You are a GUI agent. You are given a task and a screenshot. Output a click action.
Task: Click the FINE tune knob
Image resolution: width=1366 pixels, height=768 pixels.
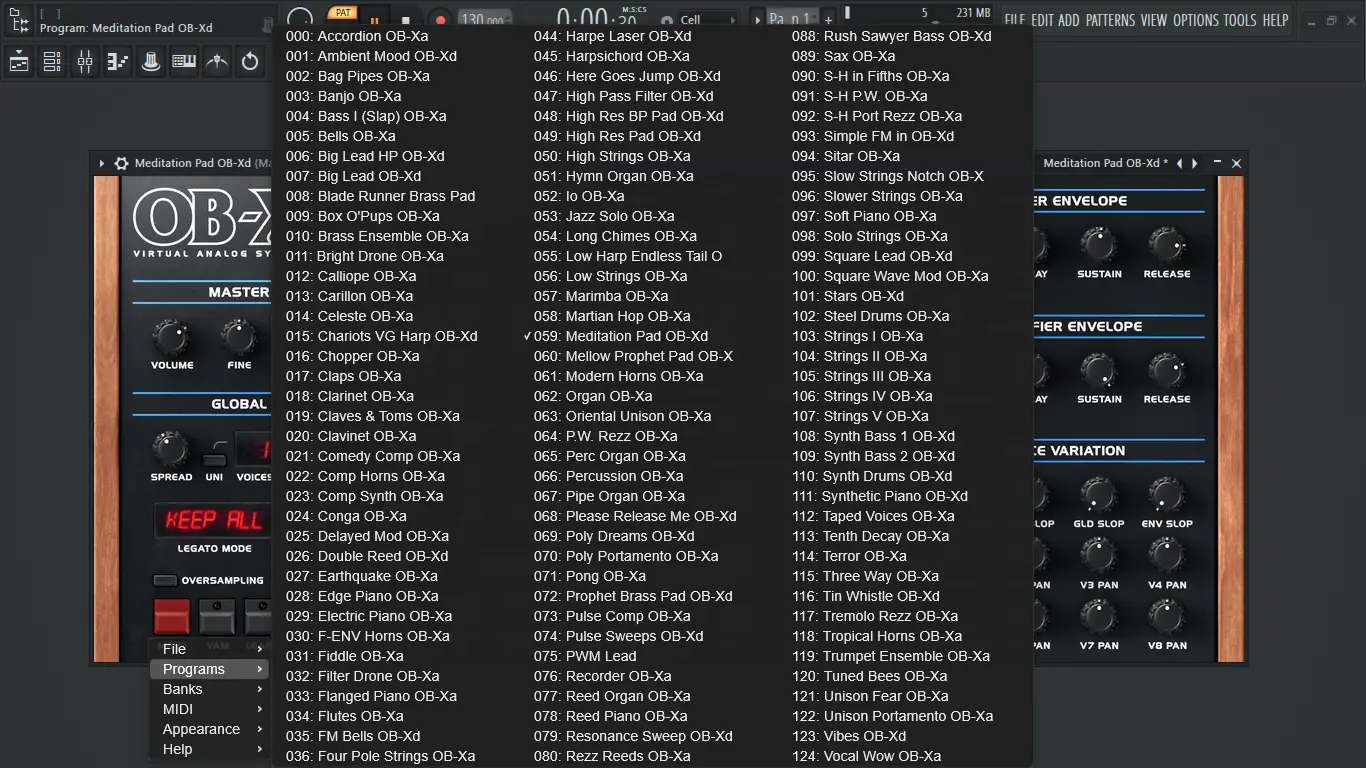coord(238,337)
